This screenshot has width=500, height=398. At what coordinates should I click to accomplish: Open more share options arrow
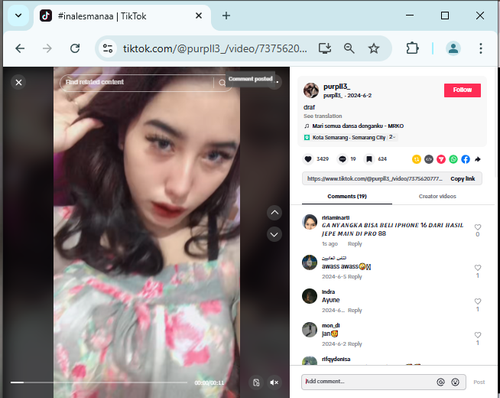(x=478, y=159)
